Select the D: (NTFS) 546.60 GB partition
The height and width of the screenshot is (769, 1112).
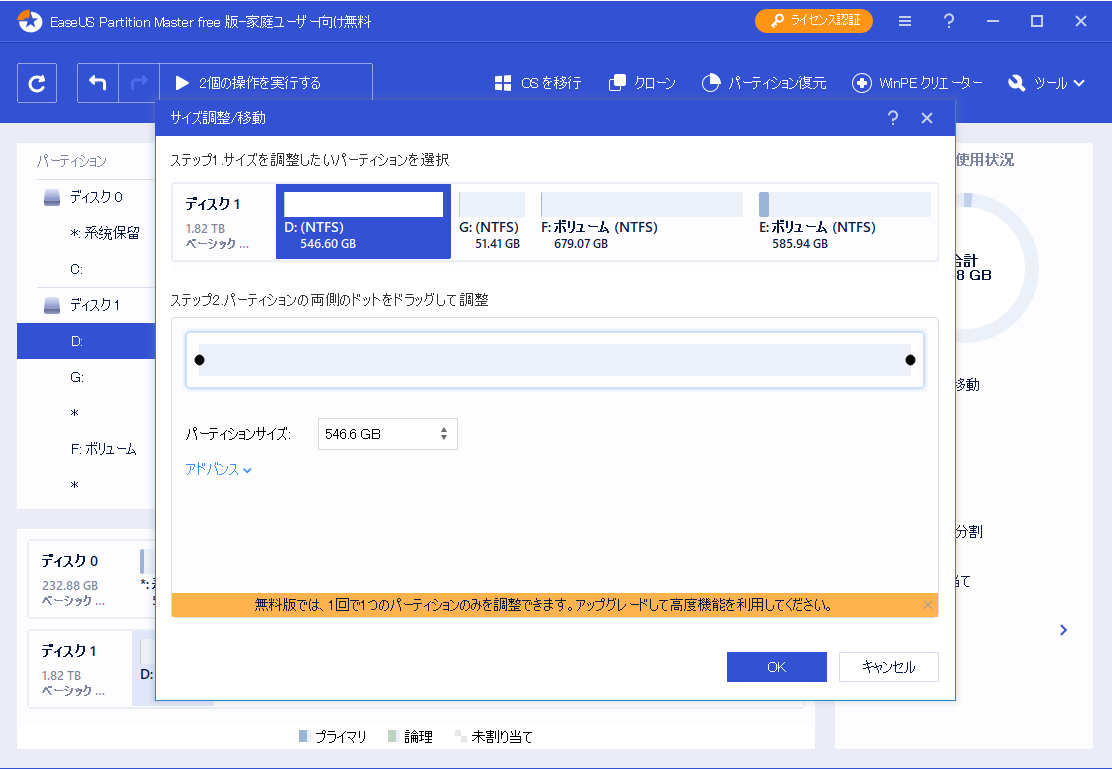pos(363,221)
